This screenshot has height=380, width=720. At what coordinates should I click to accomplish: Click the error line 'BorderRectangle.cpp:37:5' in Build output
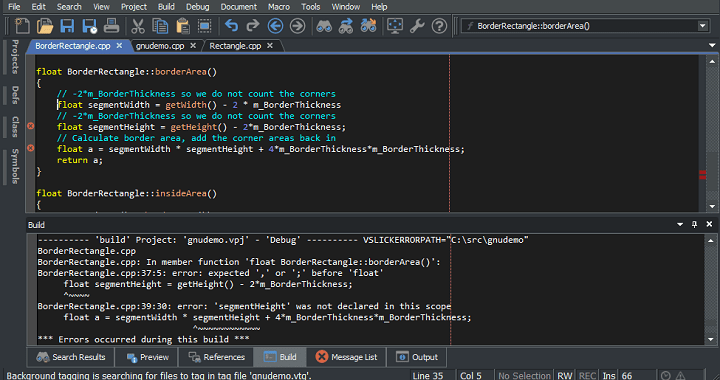pos(210,273)
